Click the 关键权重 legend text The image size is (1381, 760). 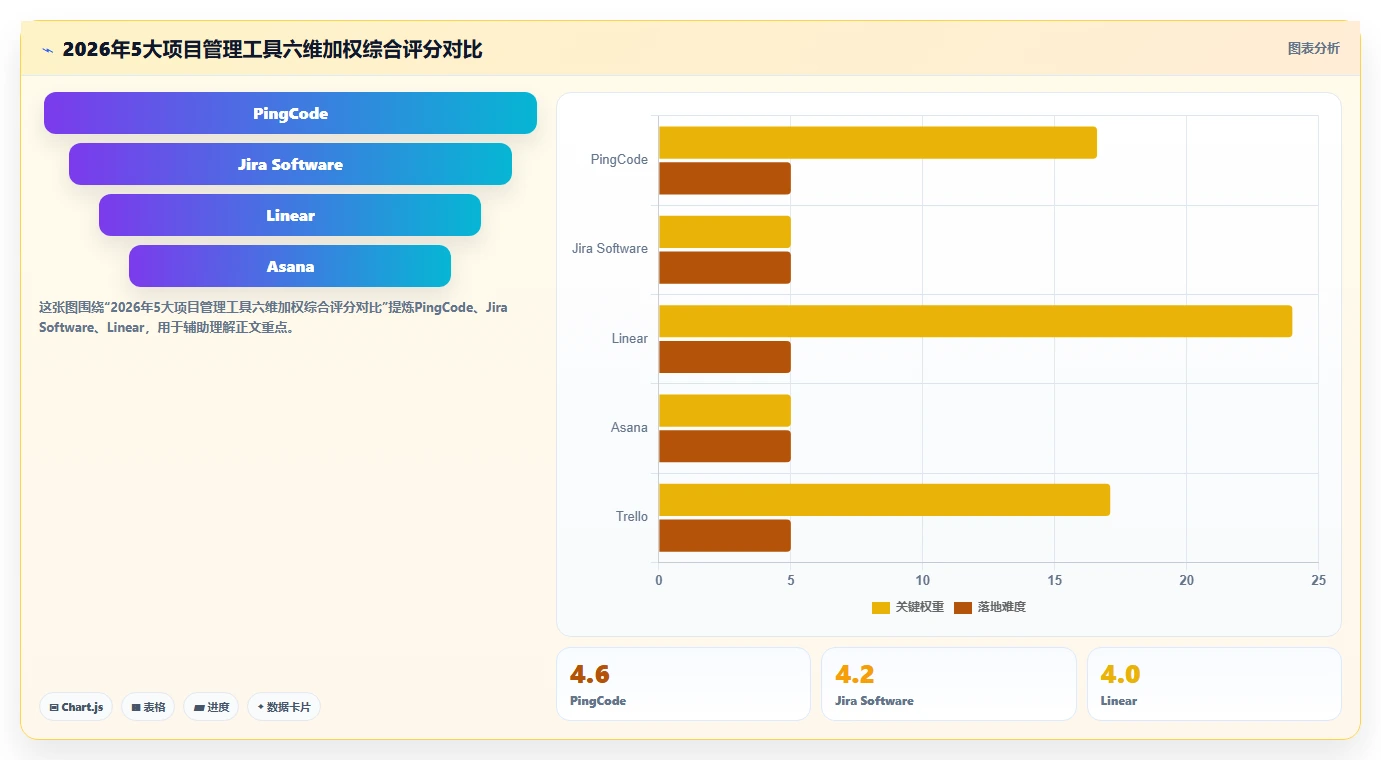click(x=920, y=607)
